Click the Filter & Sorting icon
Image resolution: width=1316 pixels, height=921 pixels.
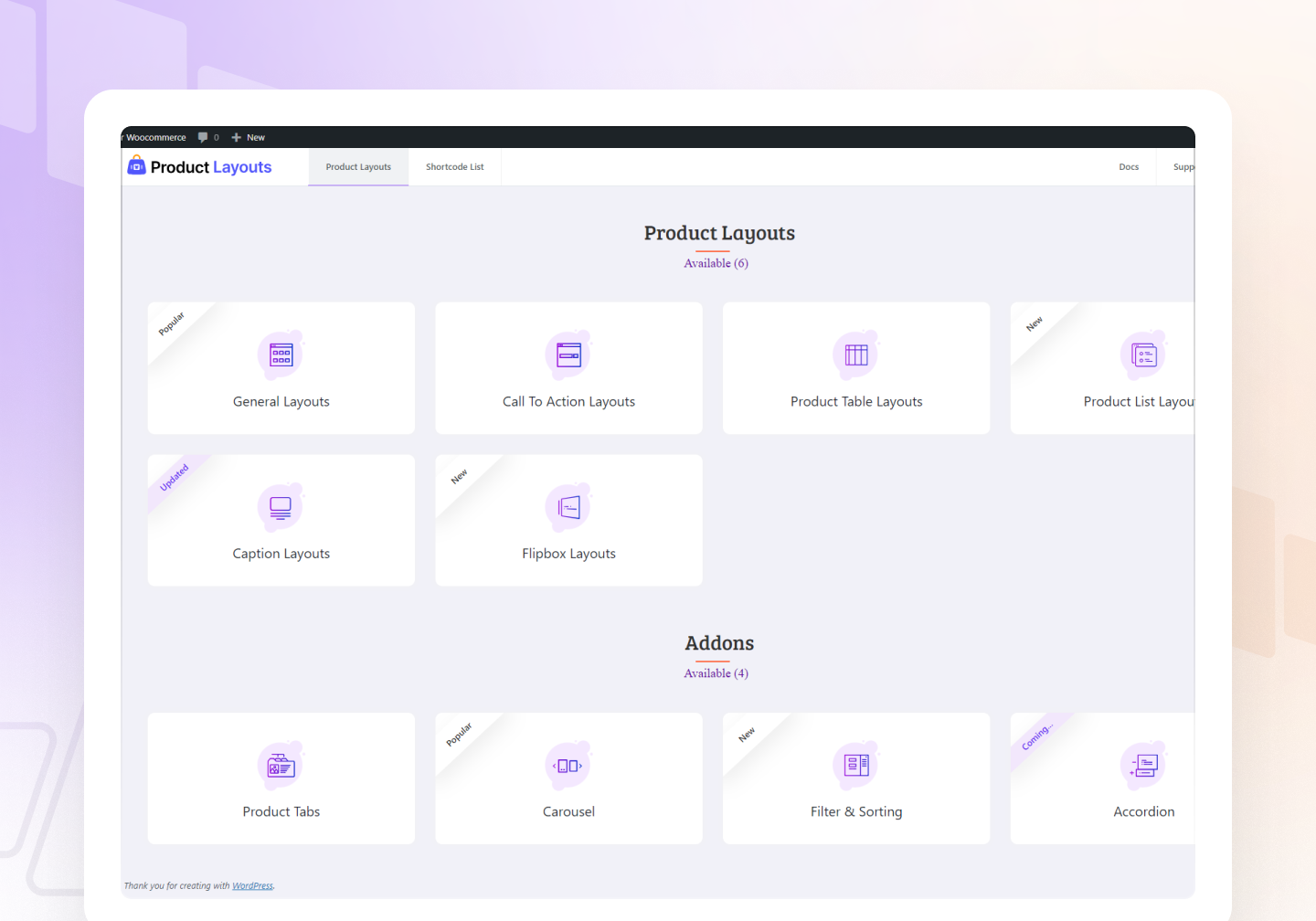click(856, 766)
